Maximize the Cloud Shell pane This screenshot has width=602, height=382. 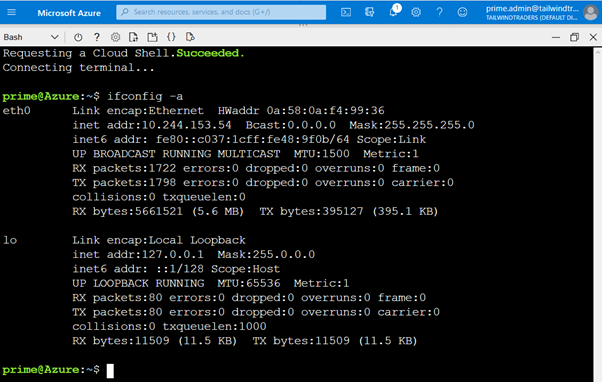click(574, 37)
